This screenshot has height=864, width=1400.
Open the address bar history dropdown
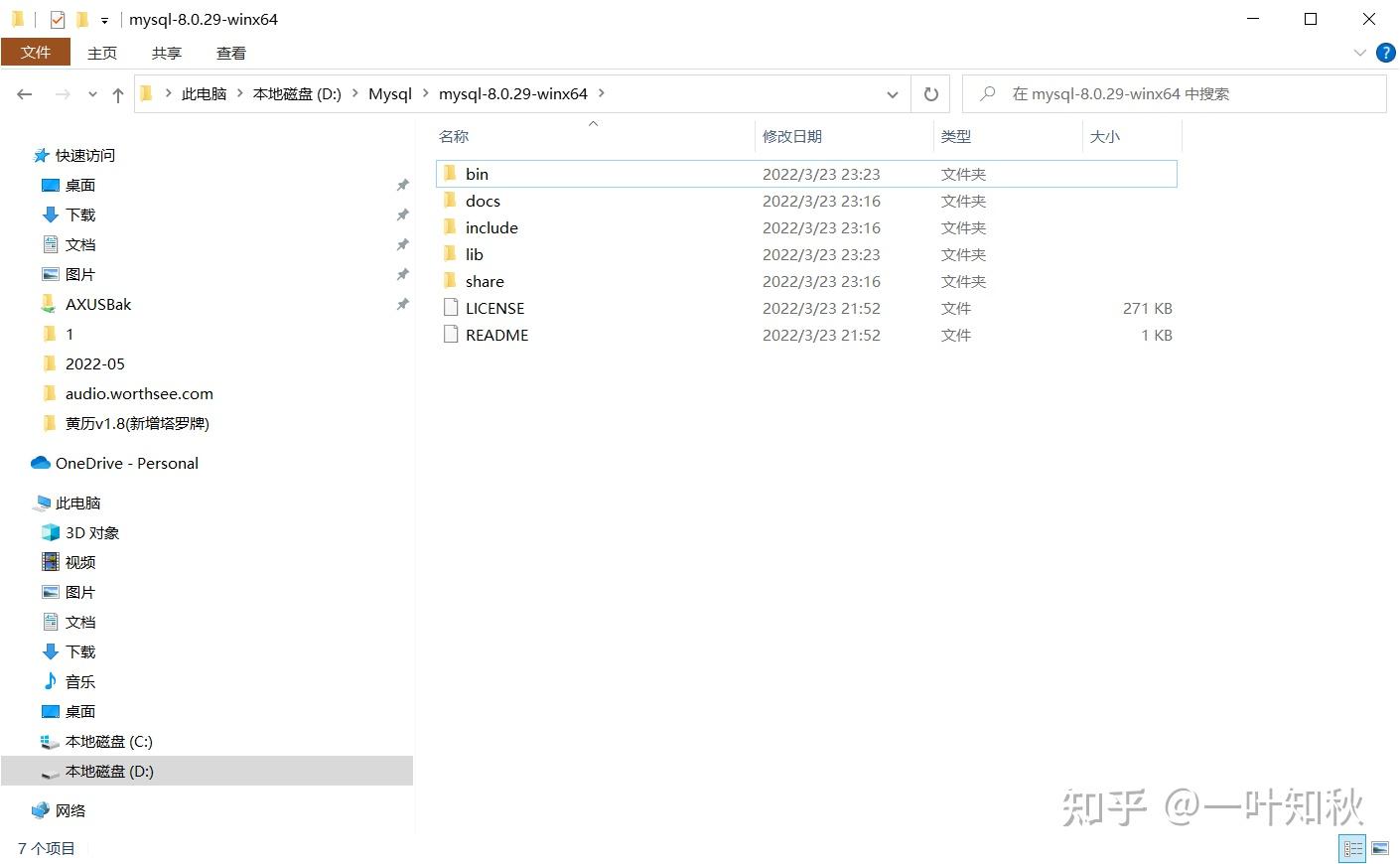click(x=892, y=92)
